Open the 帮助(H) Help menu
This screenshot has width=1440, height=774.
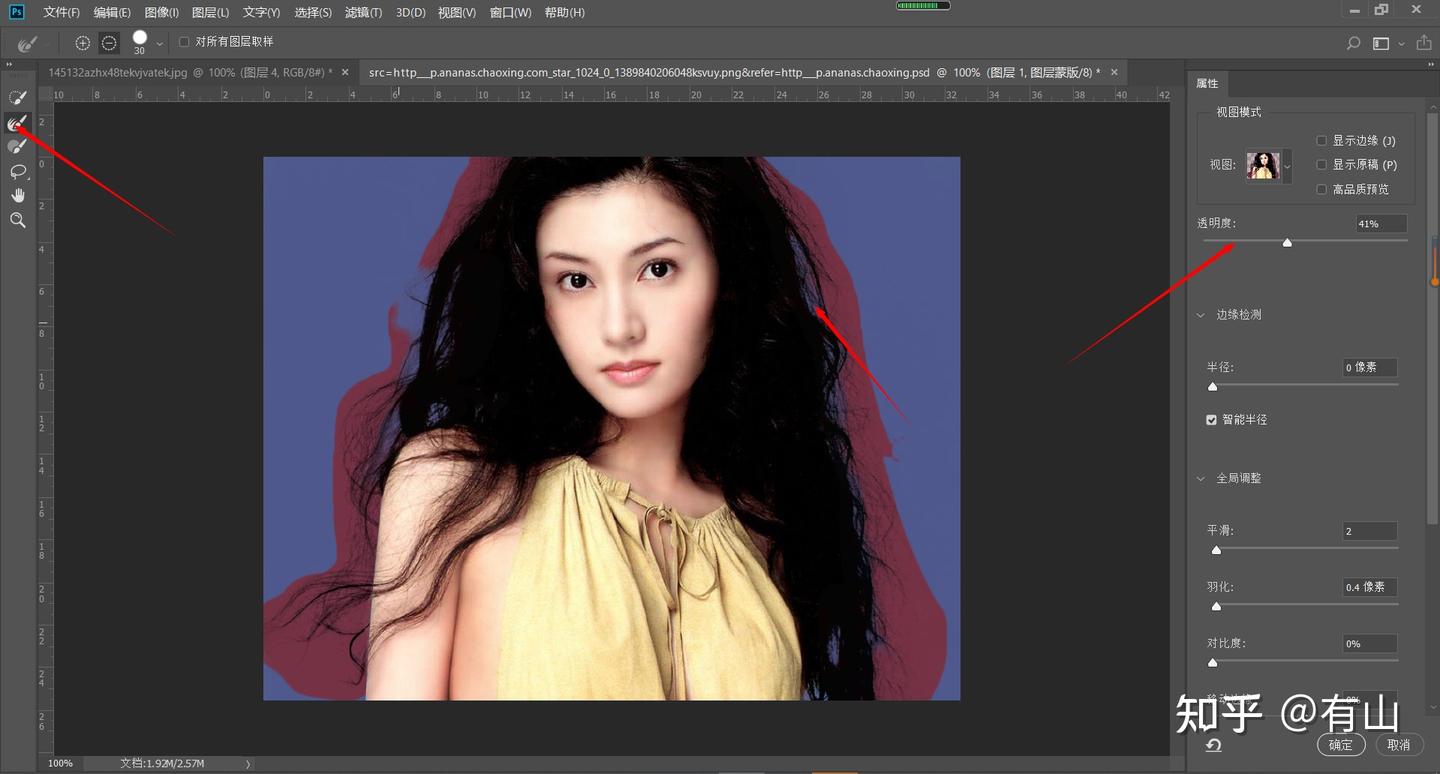pos(565,13)
